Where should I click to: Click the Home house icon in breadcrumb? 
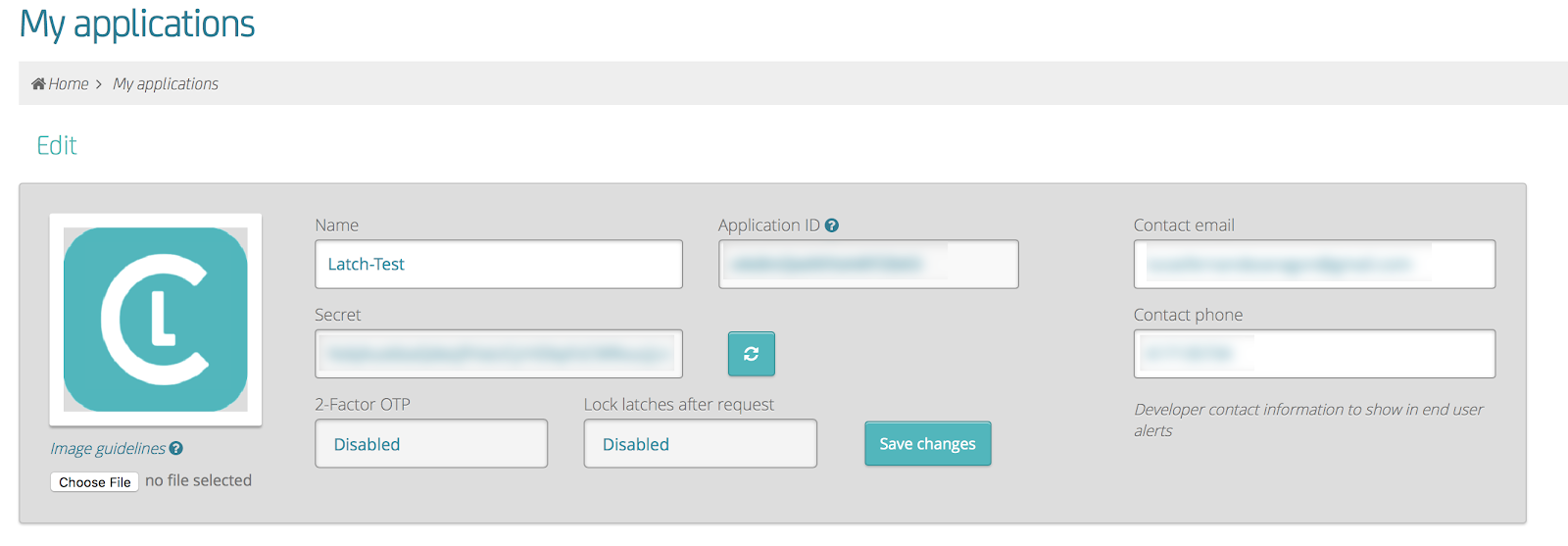tap(38, 84)
